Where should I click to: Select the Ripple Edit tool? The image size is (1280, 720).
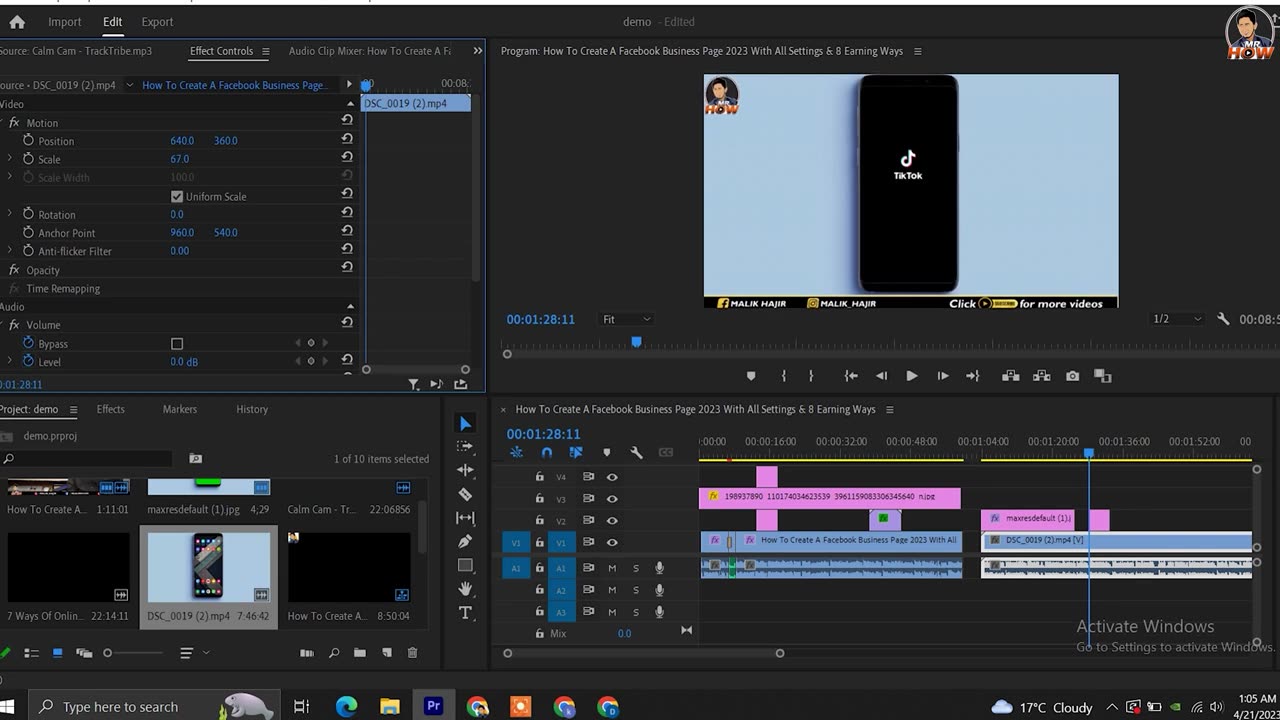click(x=465, y=470)
